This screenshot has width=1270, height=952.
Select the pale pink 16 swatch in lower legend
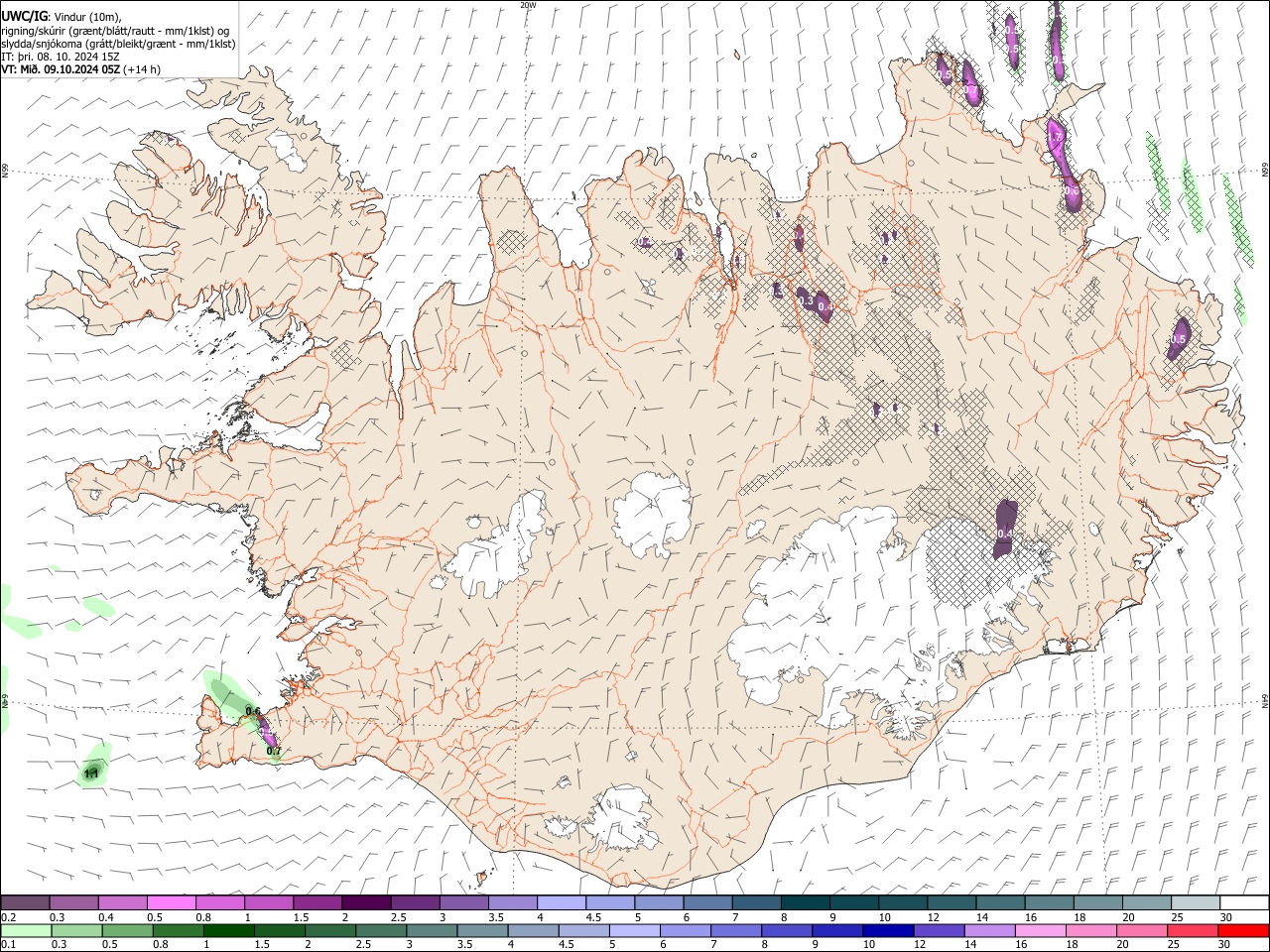(x=1041, y=930)
